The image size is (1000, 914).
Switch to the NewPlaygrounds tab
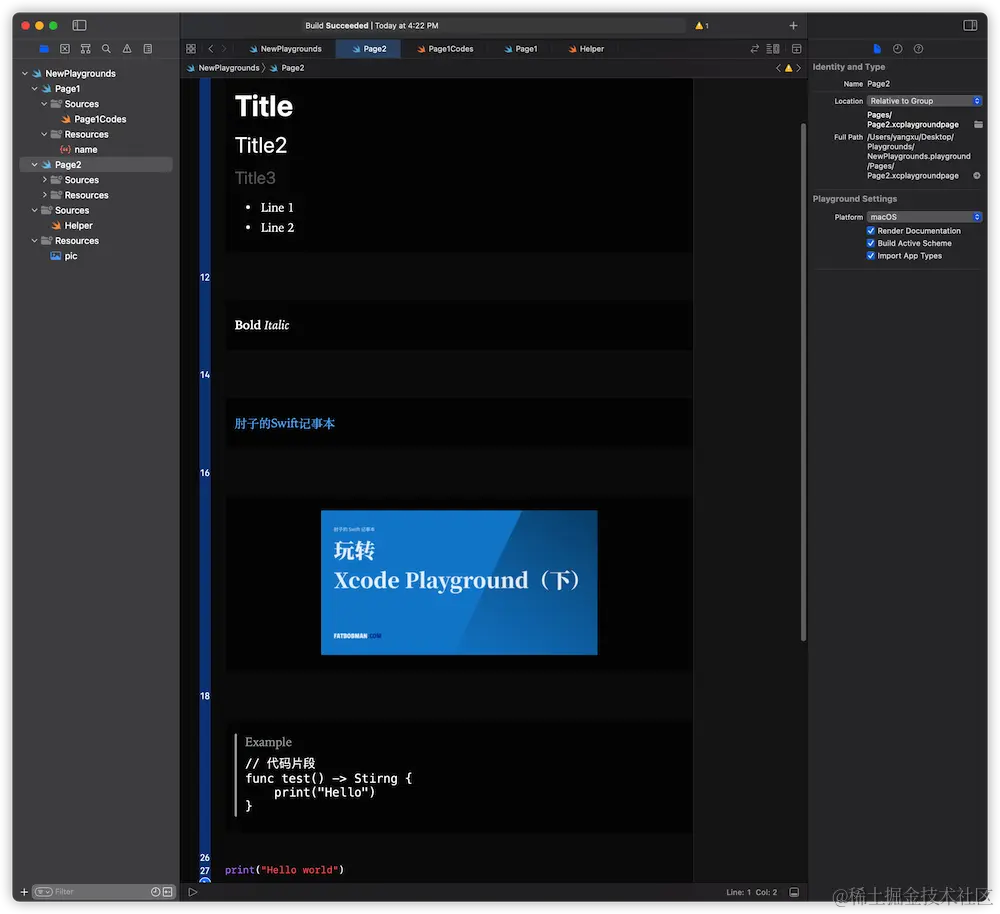pos(285,48)
